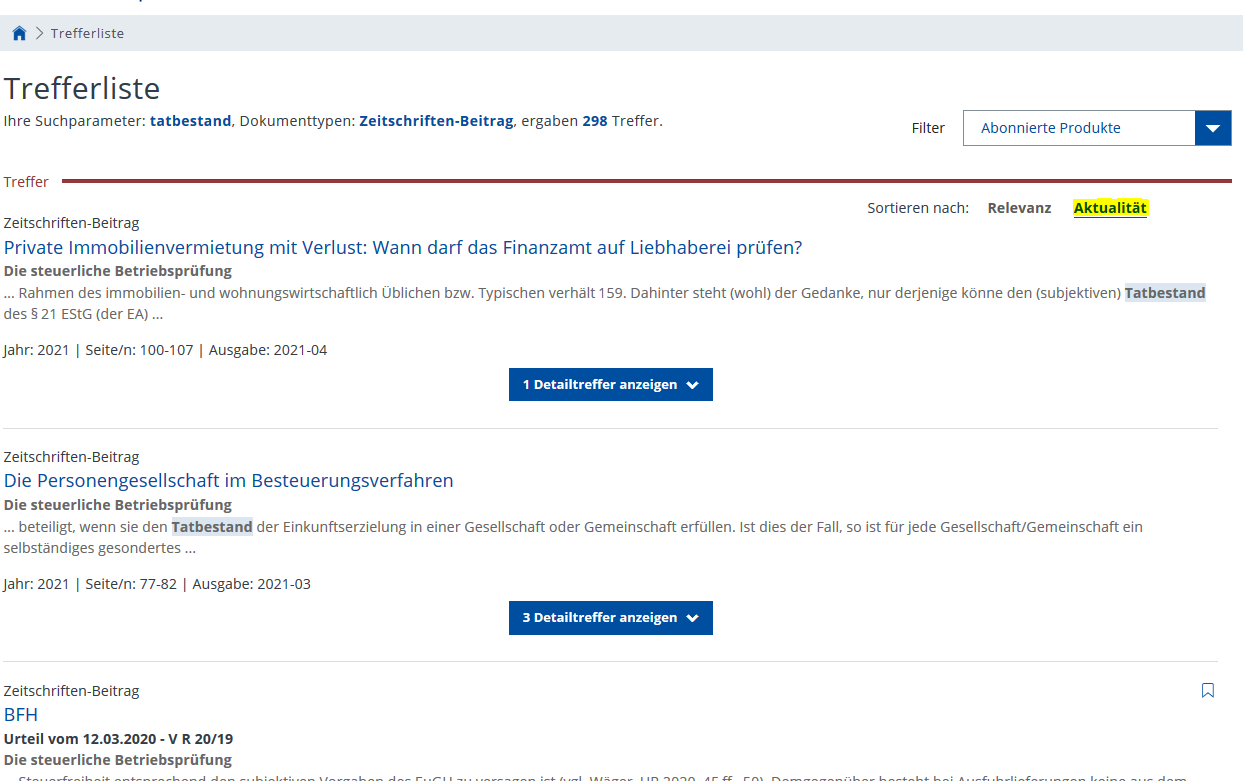This screenshot has height=781, width=1243.
Task: Click the journal name under the Personengesellschaft result
Action: (x=118, y=505)
